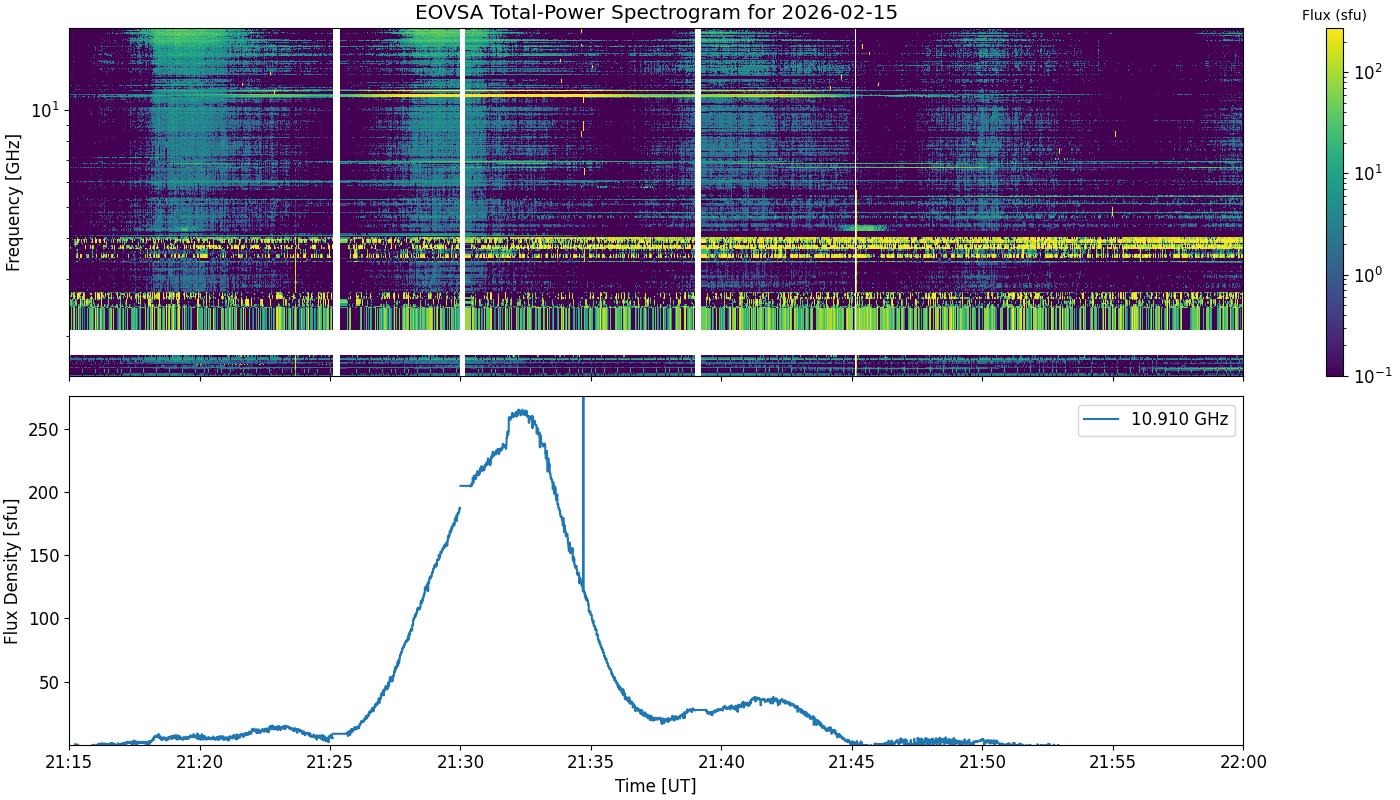Click the "Time [UT]" x-axis label
The height and width of the screenshot is (800, 1400).
[x=655, y=786]
